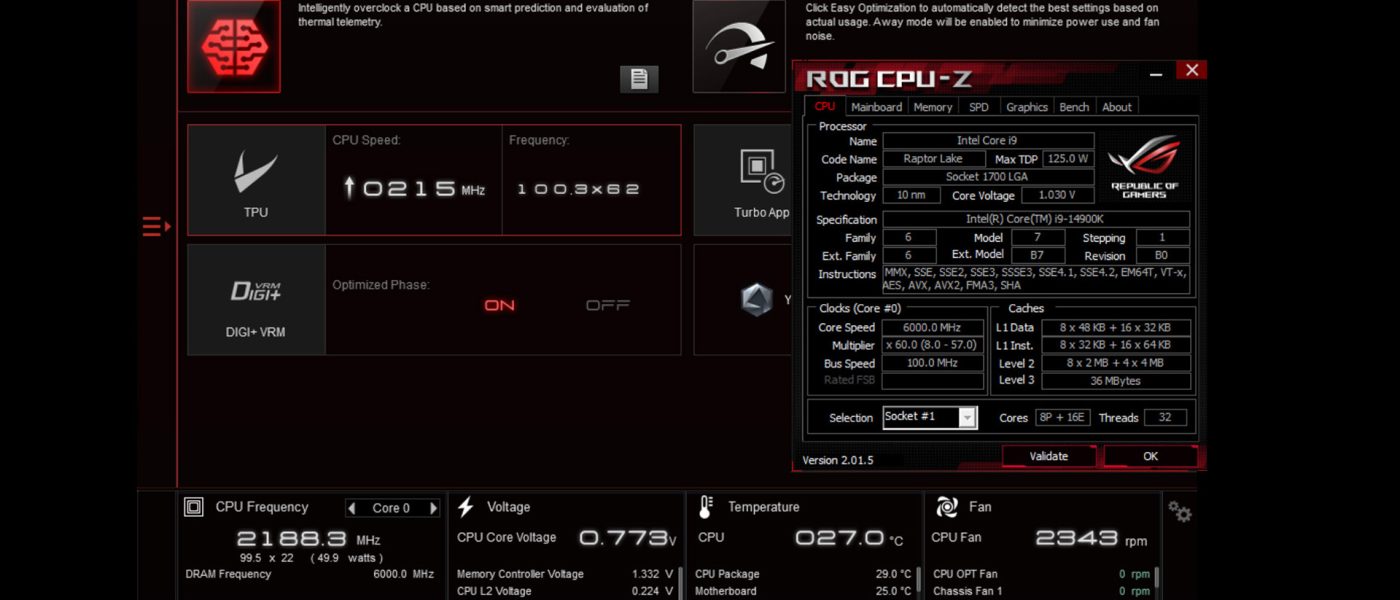Viewport: 1400px width, 600px height.
Task: Click the Voltage lightning bolt icon
Action: pos(465,507)
